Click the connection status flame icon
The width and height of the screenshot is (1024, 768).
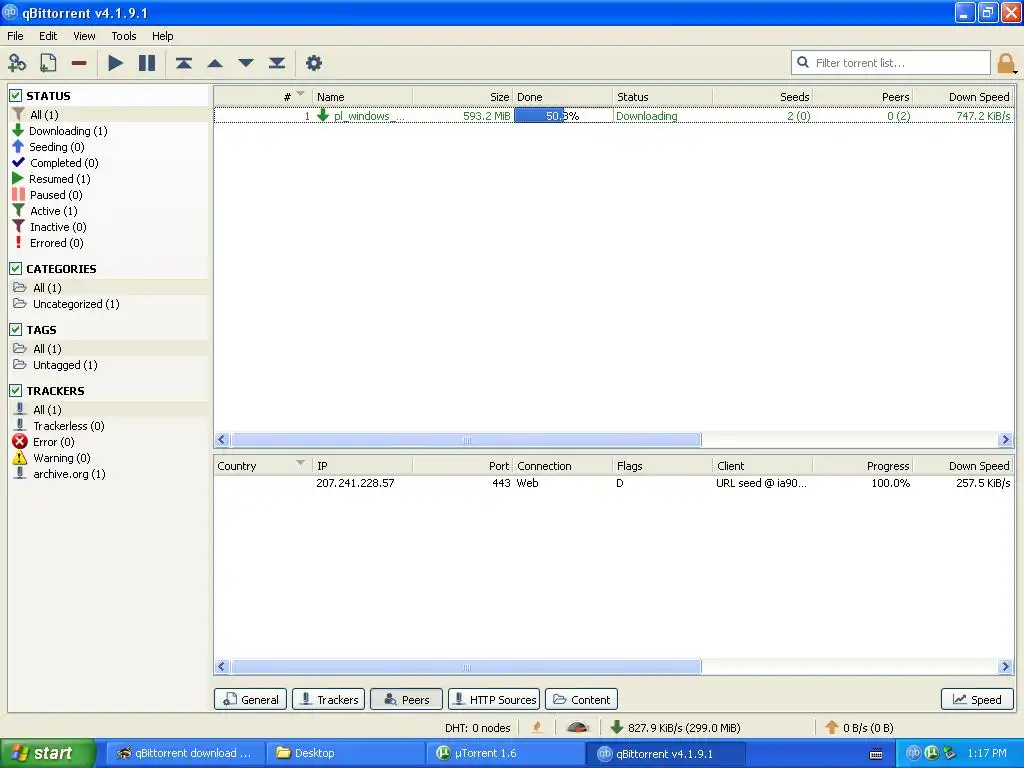537,727
